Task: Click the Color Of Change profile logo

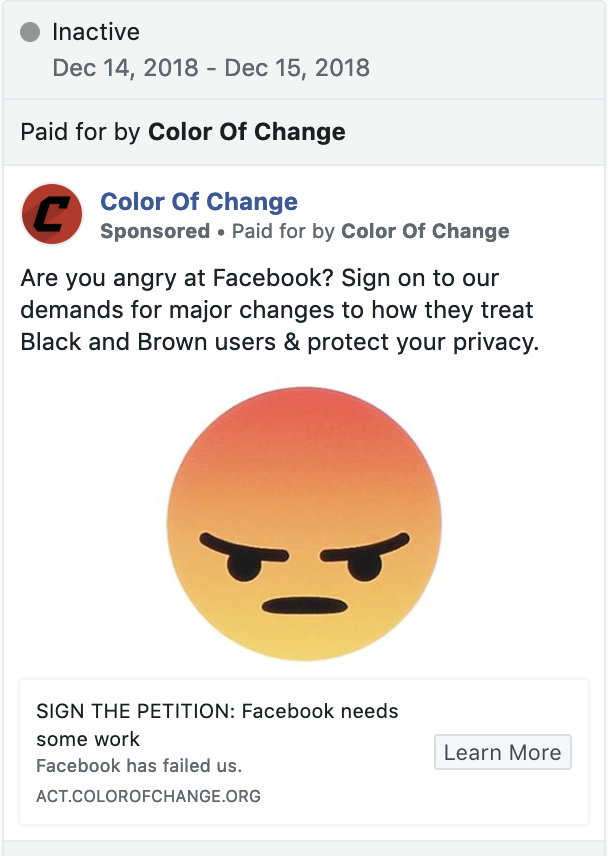Action: point(52,214)
